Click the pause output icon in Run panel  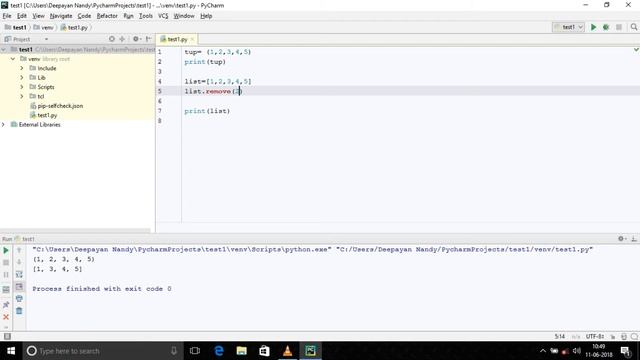(x=6, y=275)
